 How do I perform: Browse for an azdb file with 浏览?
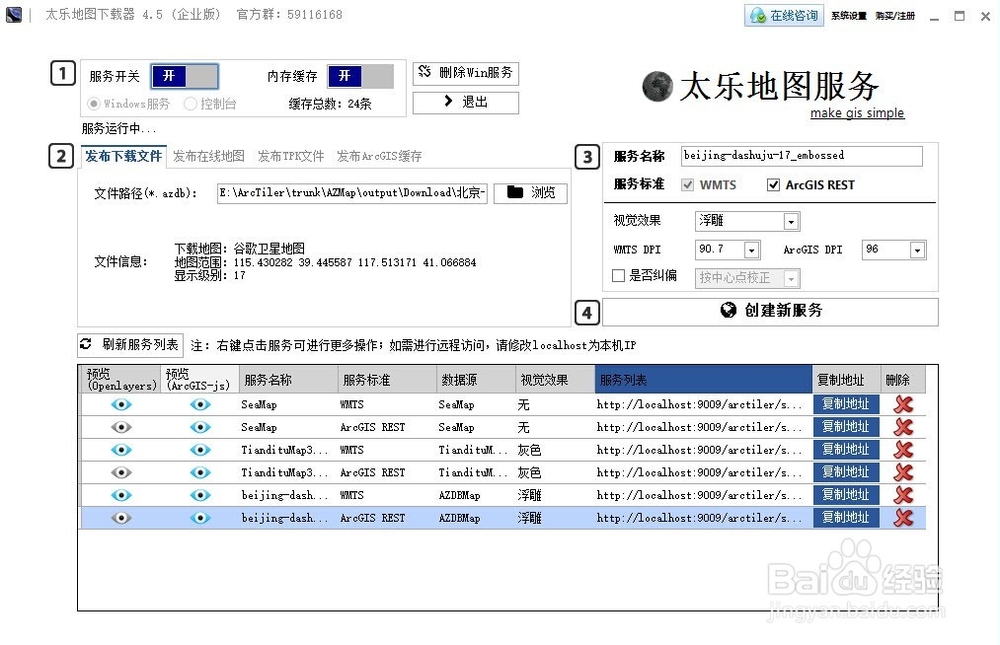pyautogui.click(x=531, y=193)
